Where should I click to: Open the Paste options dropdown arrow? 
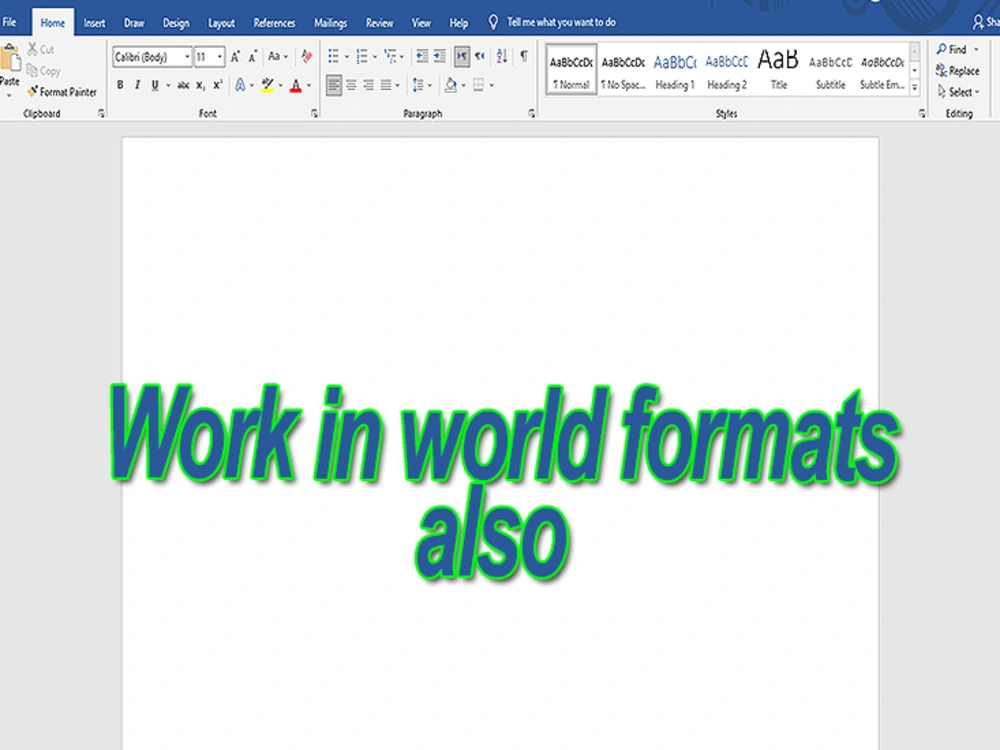tap(9, 96)
